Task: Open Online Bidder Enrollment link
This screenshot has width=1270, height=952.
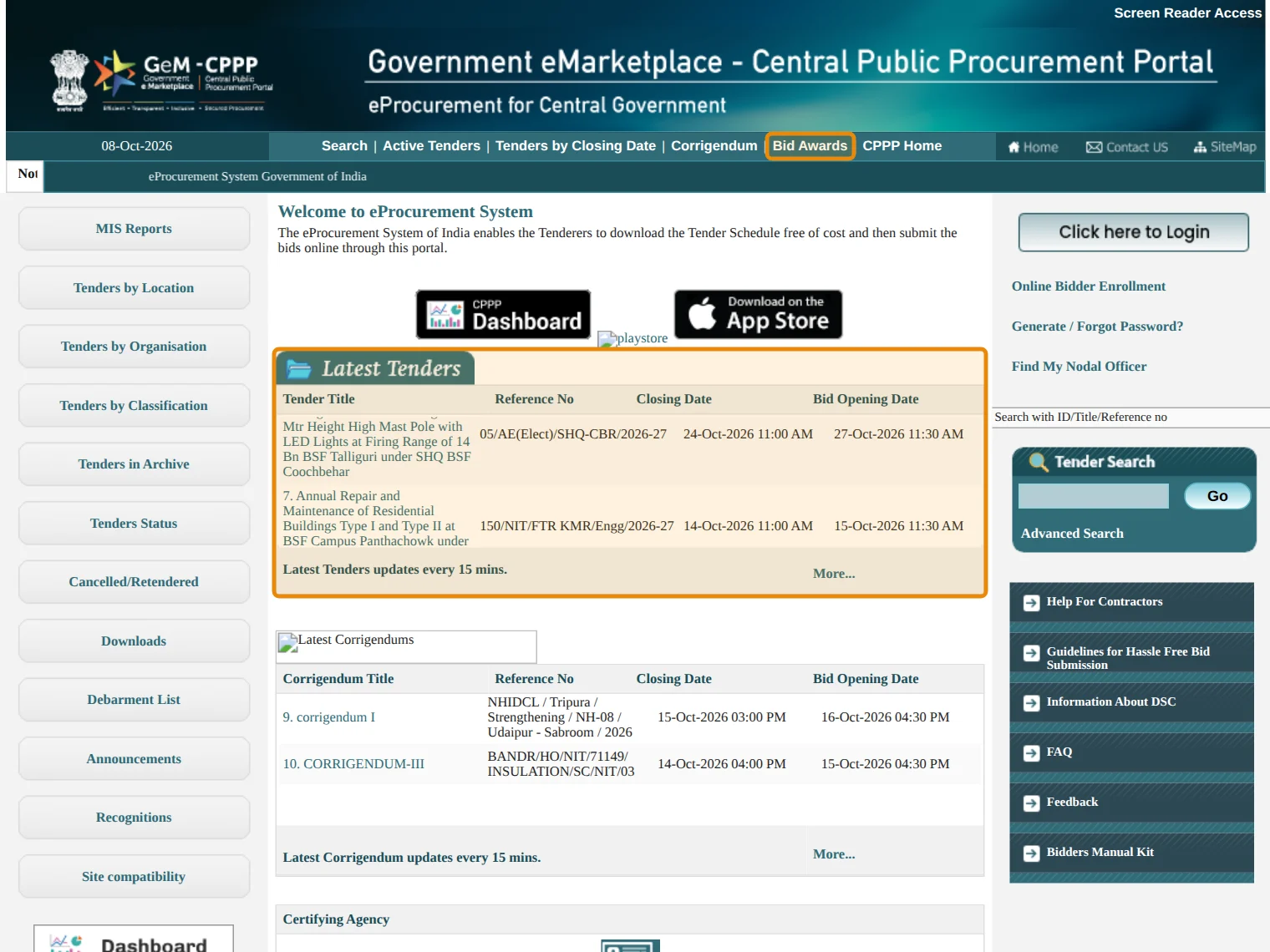Action: click(x=1089, y=286)
